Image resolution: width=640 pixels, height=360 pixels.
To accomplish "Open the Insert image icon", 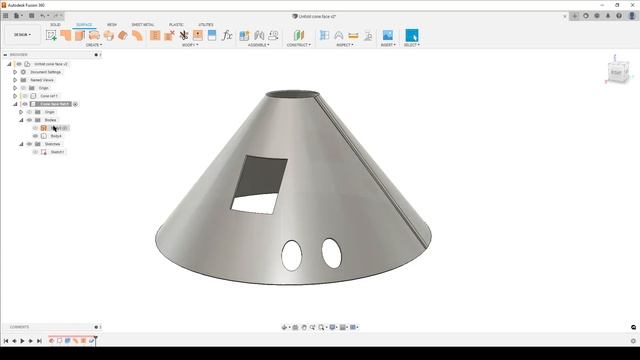I will (388, 35).
